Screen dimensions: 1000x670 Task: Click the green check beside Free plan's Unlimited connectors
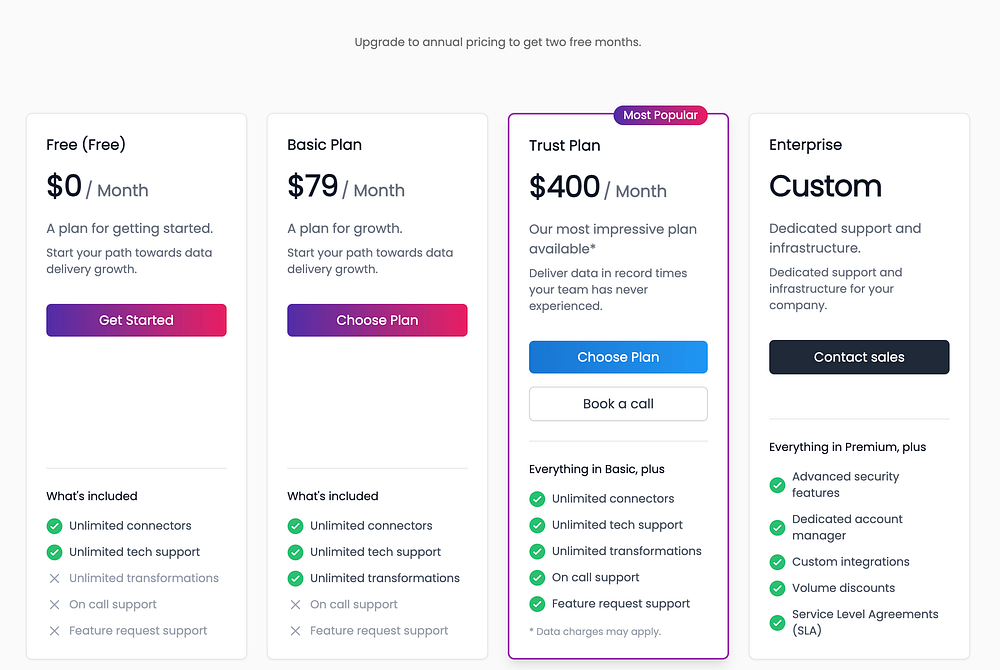click(54, 526)
